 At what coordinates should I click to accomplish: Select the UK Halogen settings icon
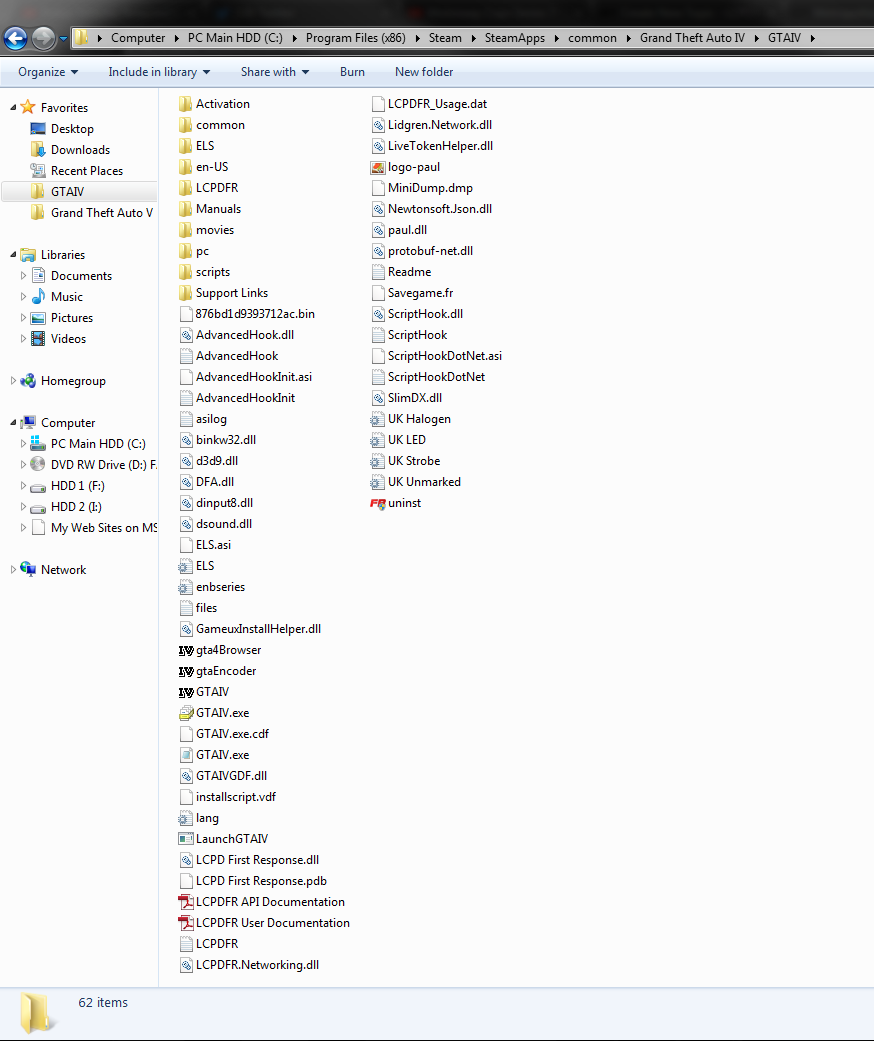click(x=377, y=420)
